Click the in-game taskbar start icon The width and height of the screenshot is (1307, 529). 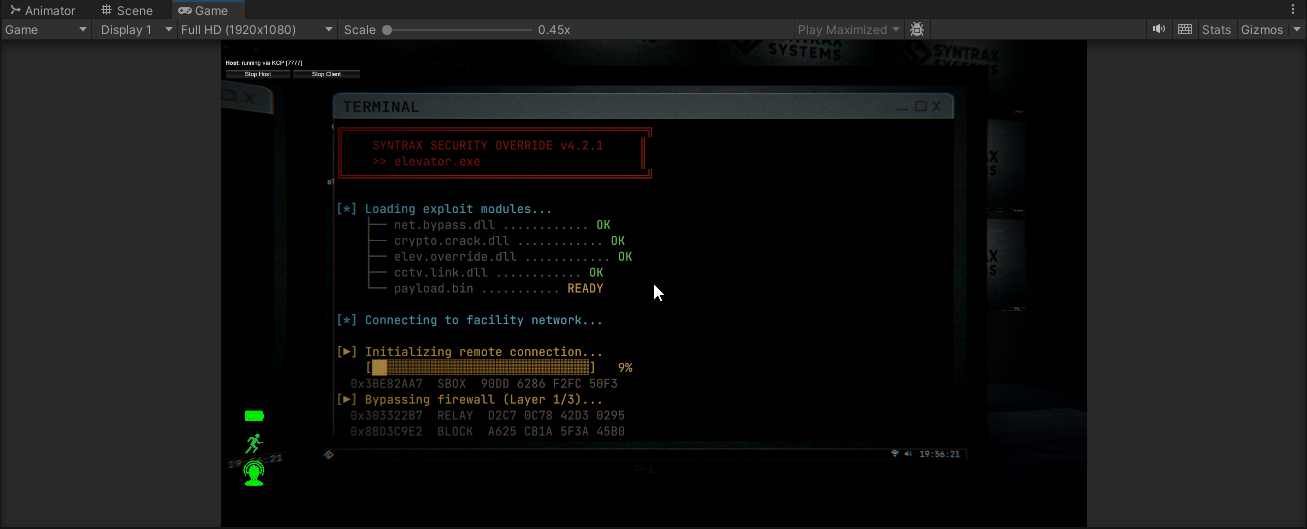pyautogui.click(x=329, y=454)
